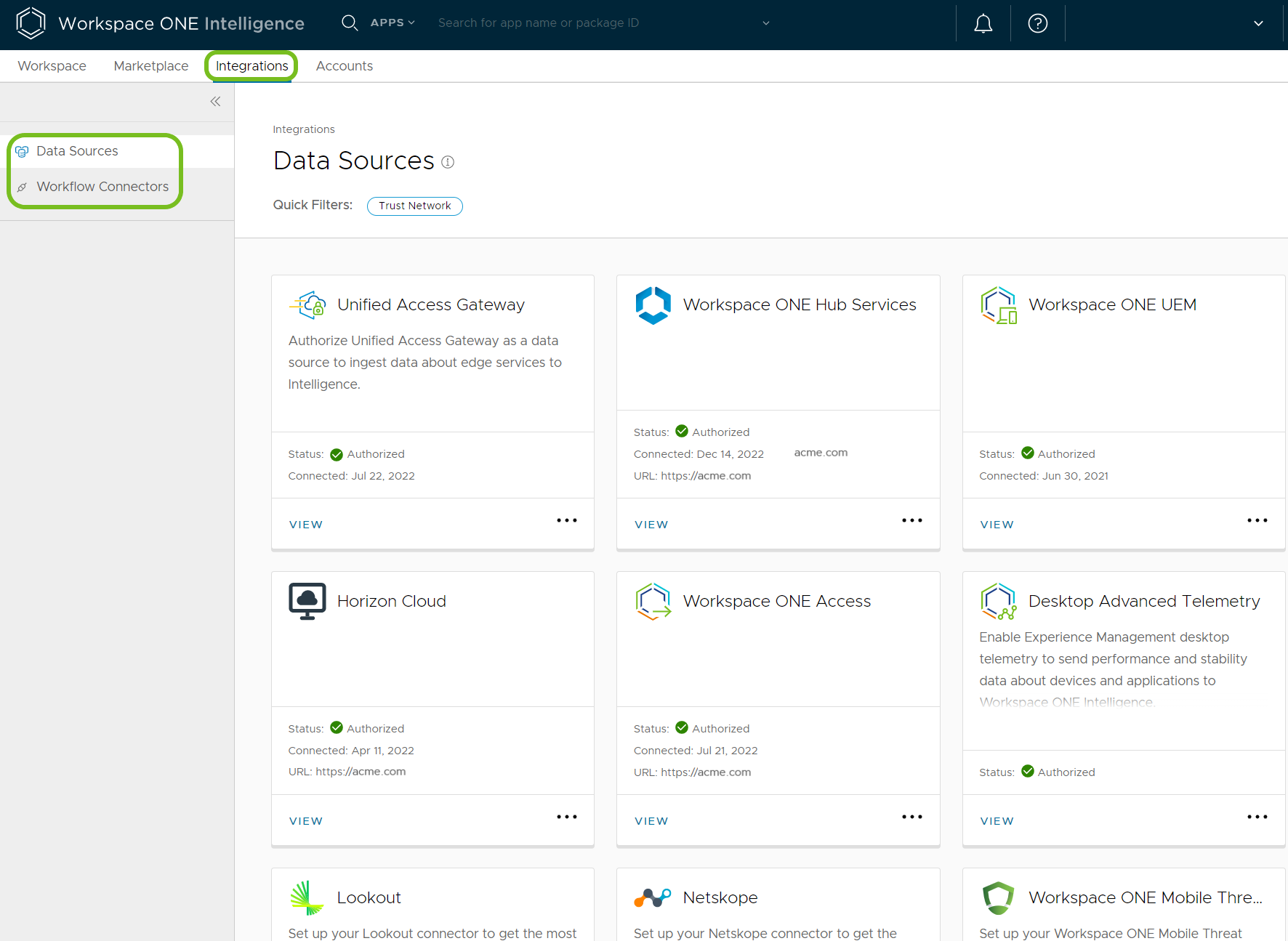The image size is (1288, 941).
Task: Click the Hub Services URL https://acme.com
Action: [706, 476]
